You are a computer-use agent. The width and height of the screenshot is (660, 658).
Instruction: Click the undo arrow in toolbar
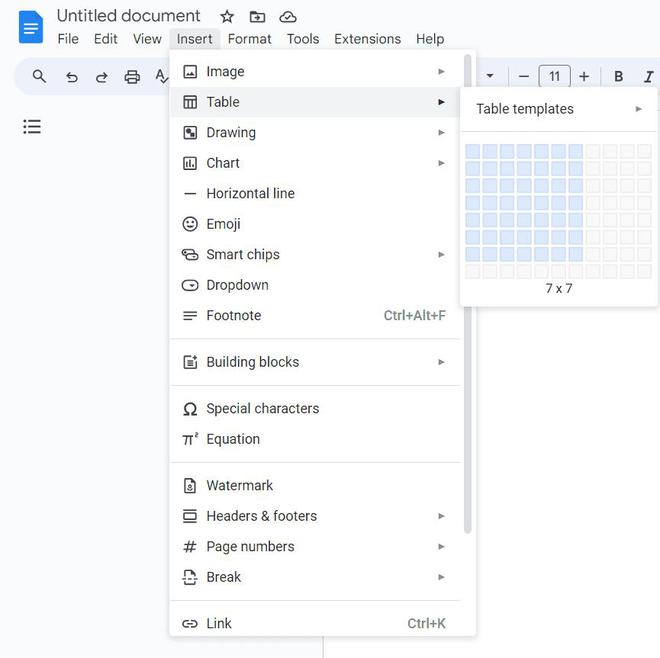(71, 77)
